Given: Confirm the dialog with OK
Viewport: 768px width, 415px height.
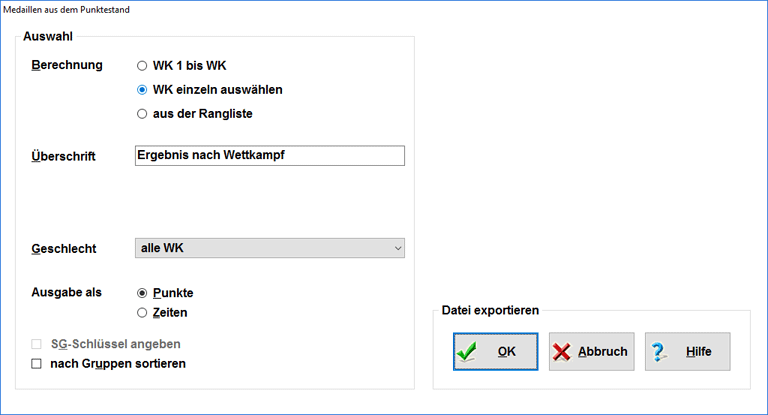Looking at the screenshot, I should (x=495, y=352).
